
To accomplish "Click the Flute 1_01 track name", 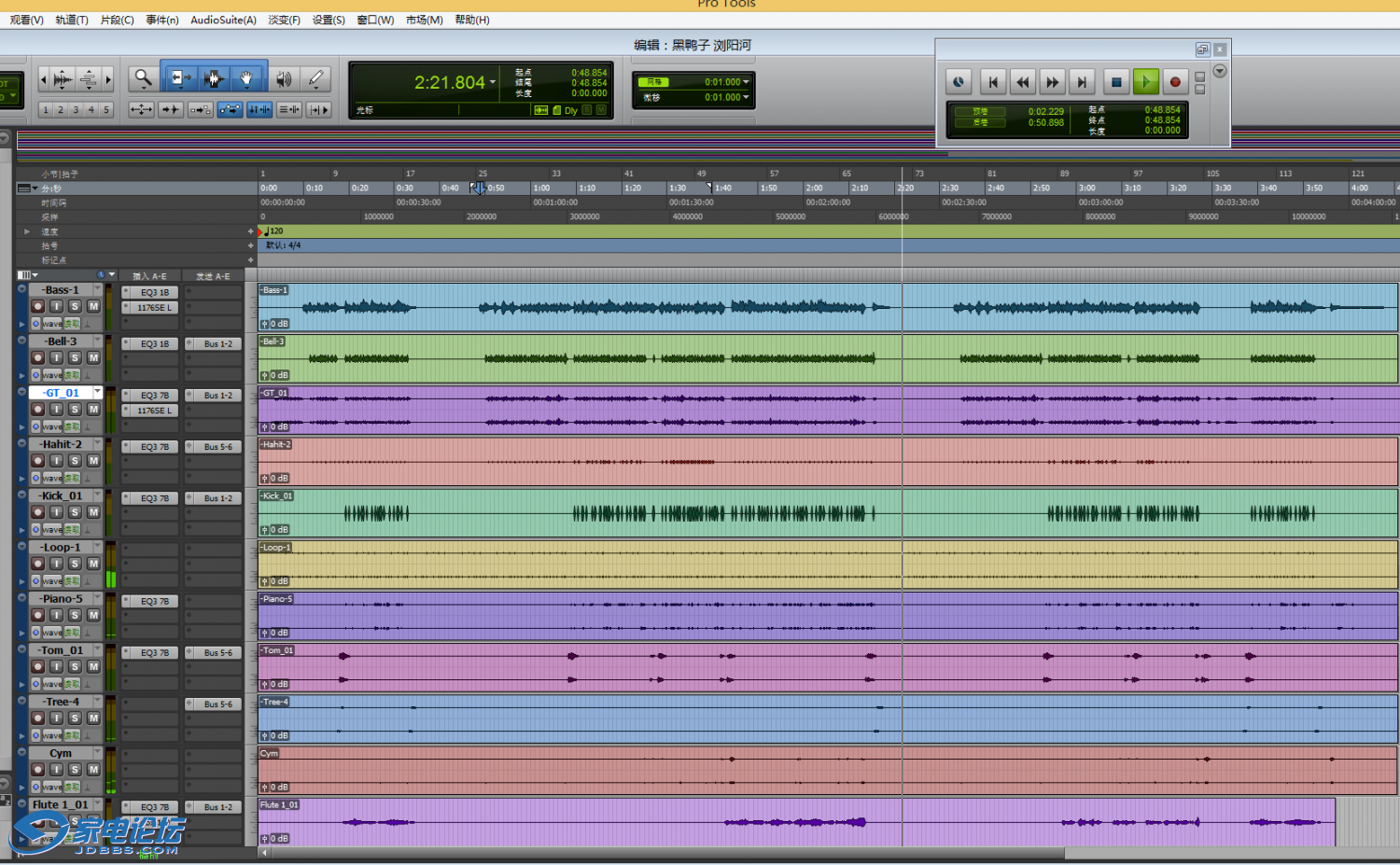I will tap(61, 804).
